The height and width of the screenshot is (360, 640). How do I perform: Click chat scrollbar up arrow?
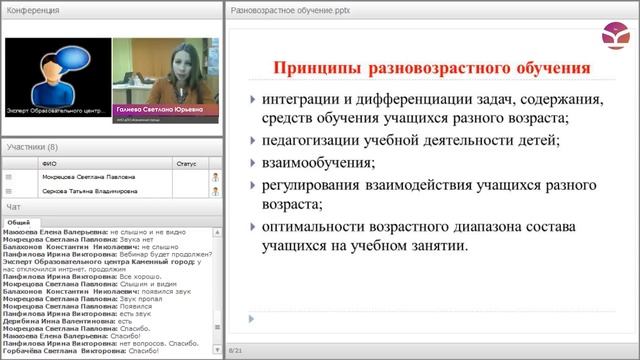point(217,233)
